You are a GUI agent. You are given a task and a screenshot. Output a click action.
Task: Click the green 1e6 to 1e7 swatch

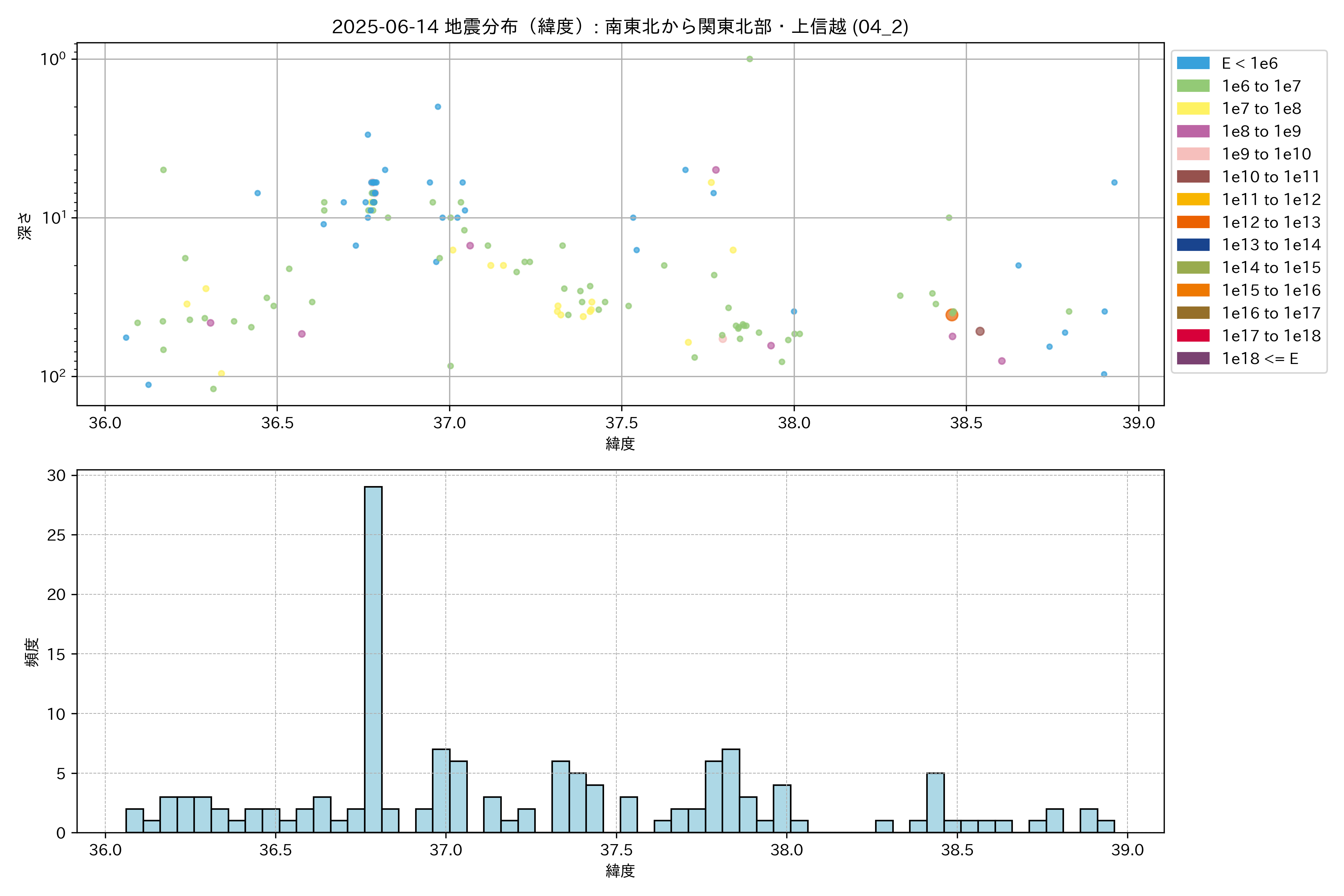click(x=1192, y=86)
